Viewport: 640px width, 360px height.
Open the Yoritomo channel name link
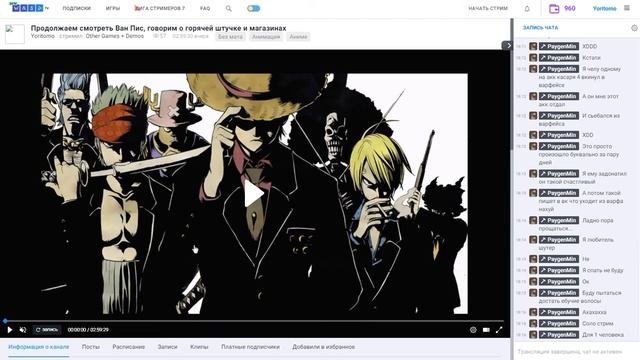click(43, 36)
